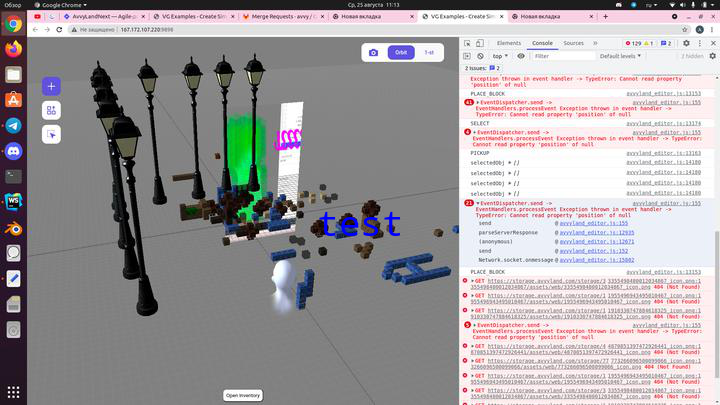Click the 129 errors counter

(633, 43)
